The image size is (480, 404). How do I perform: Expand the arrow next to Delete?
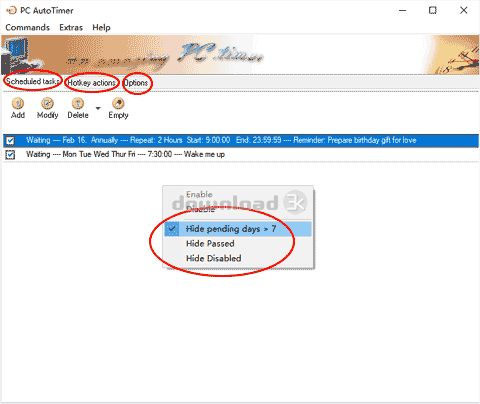pyautogui.click(x=98, y=108)
